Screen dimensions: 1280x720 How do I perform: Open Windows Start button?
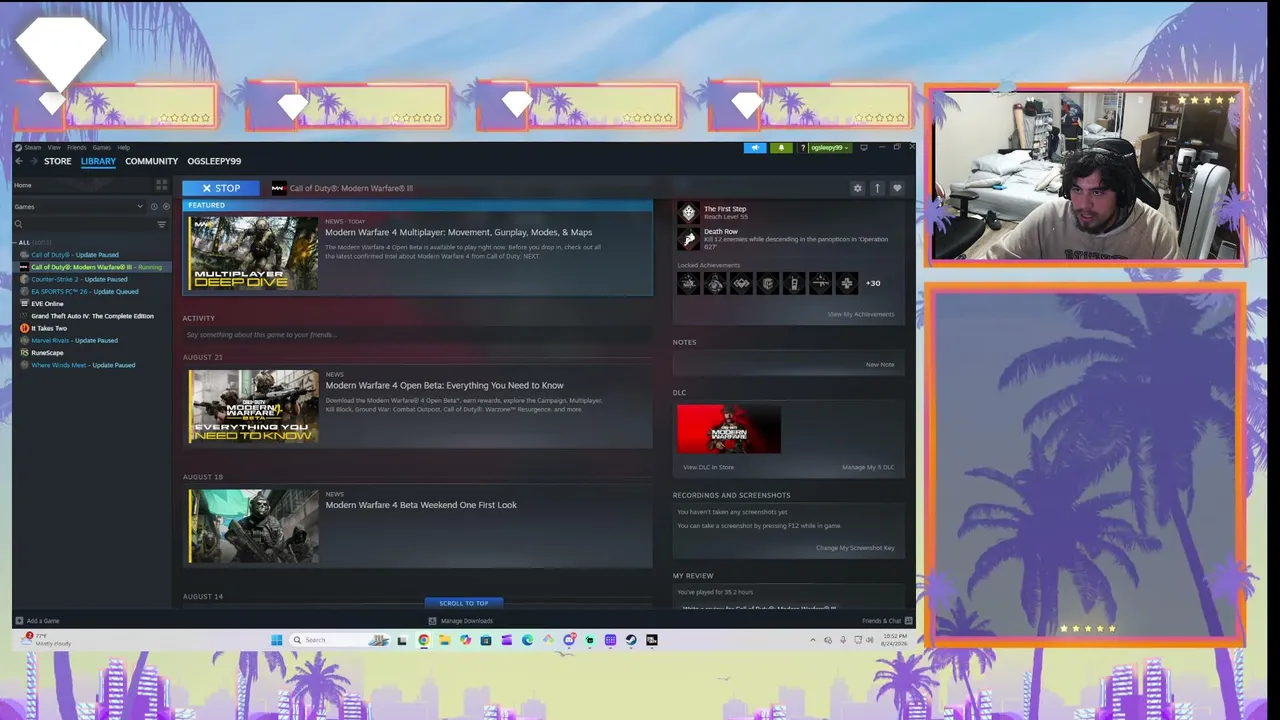[276, 640]
